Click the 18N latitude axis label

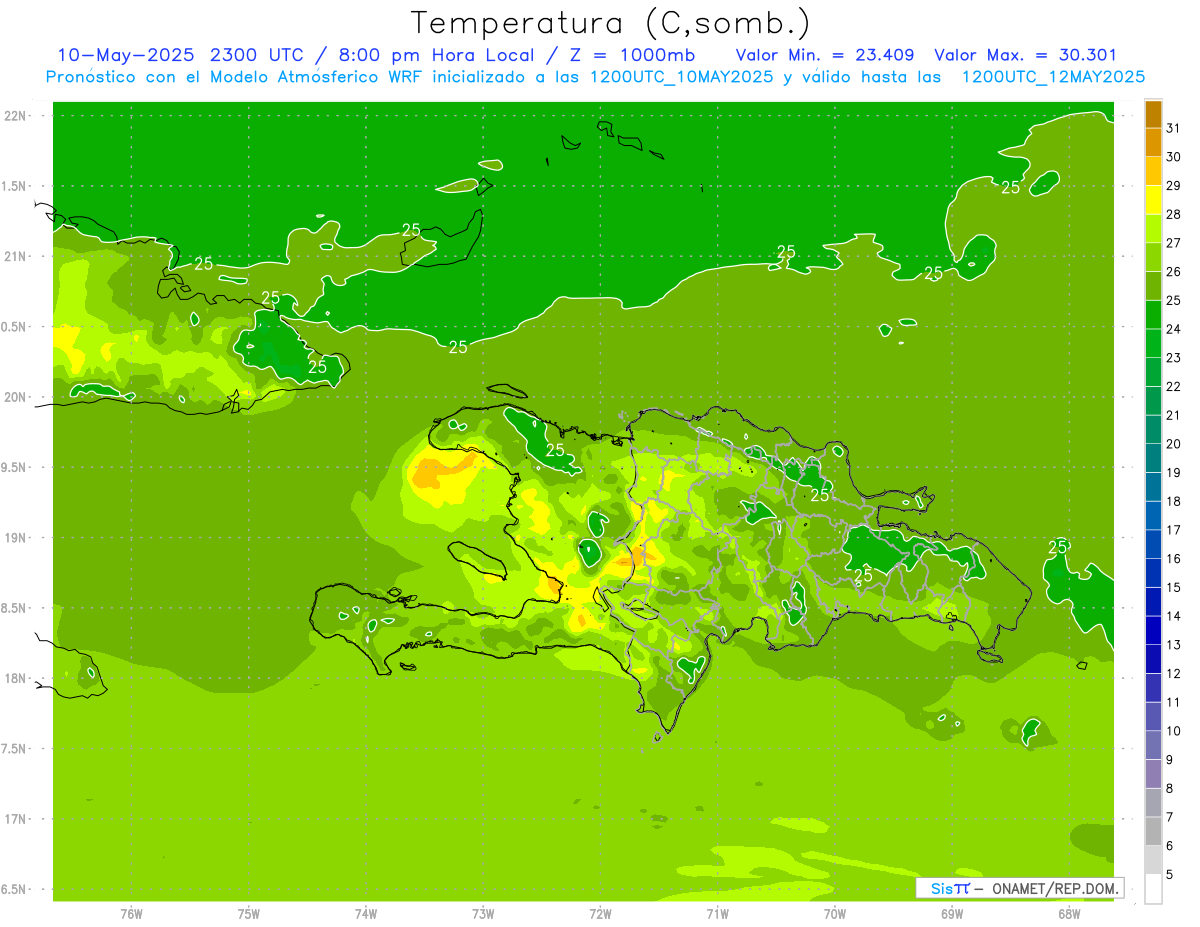coord(17,678)
